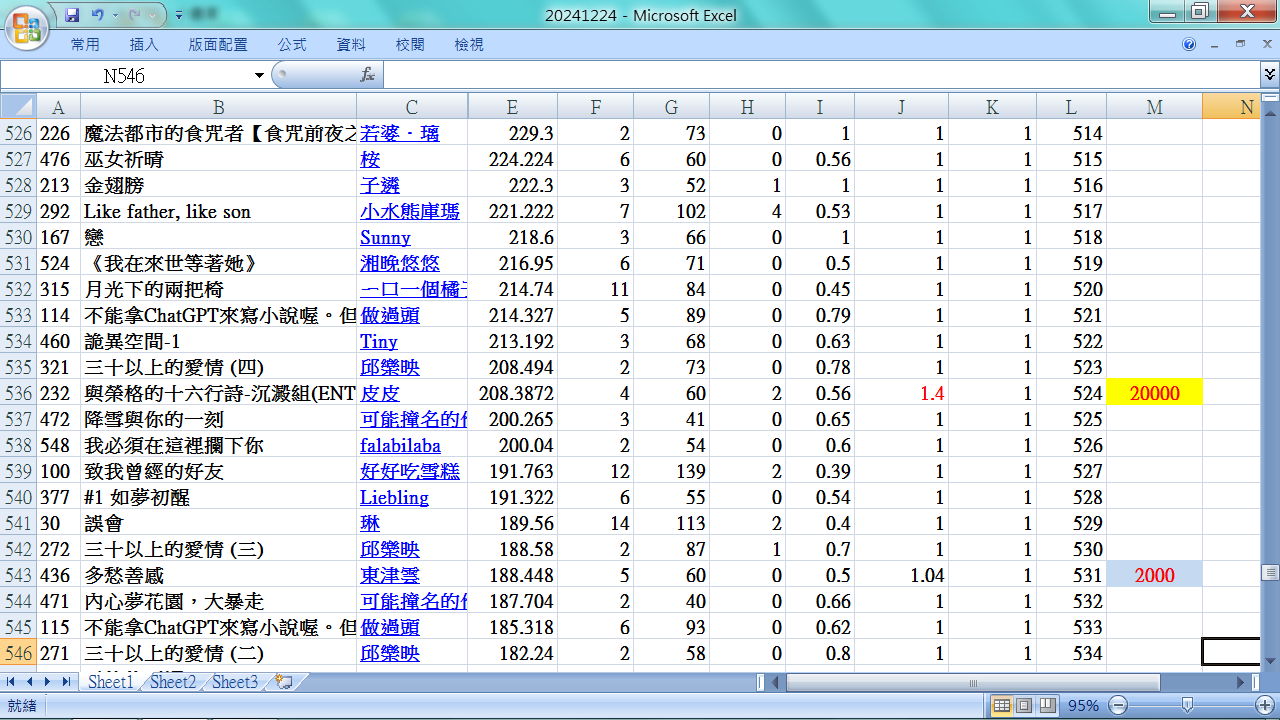Screen dimensions: 1280x720
Task: Select all cells with the corner button
Action: (x=18, y=107)
